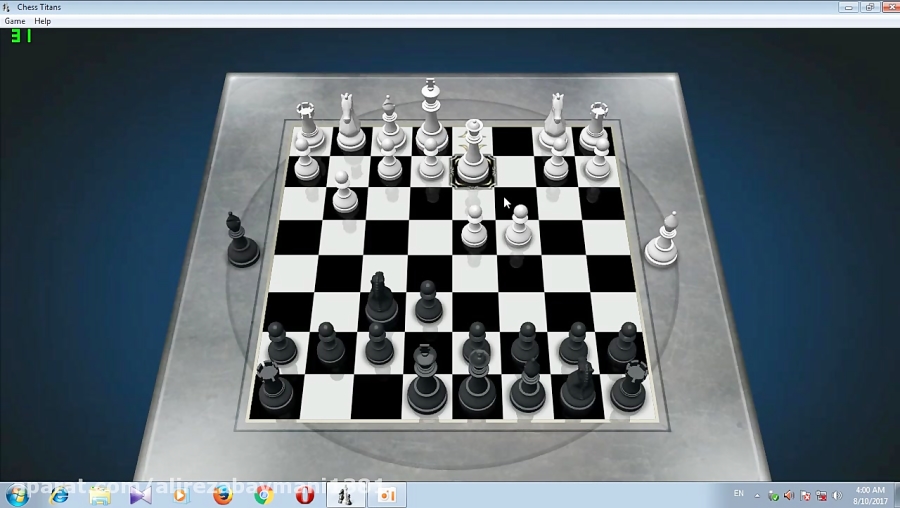Select the white king with the cross
Screen dimensions: 900x508
(x=431, y=115)
